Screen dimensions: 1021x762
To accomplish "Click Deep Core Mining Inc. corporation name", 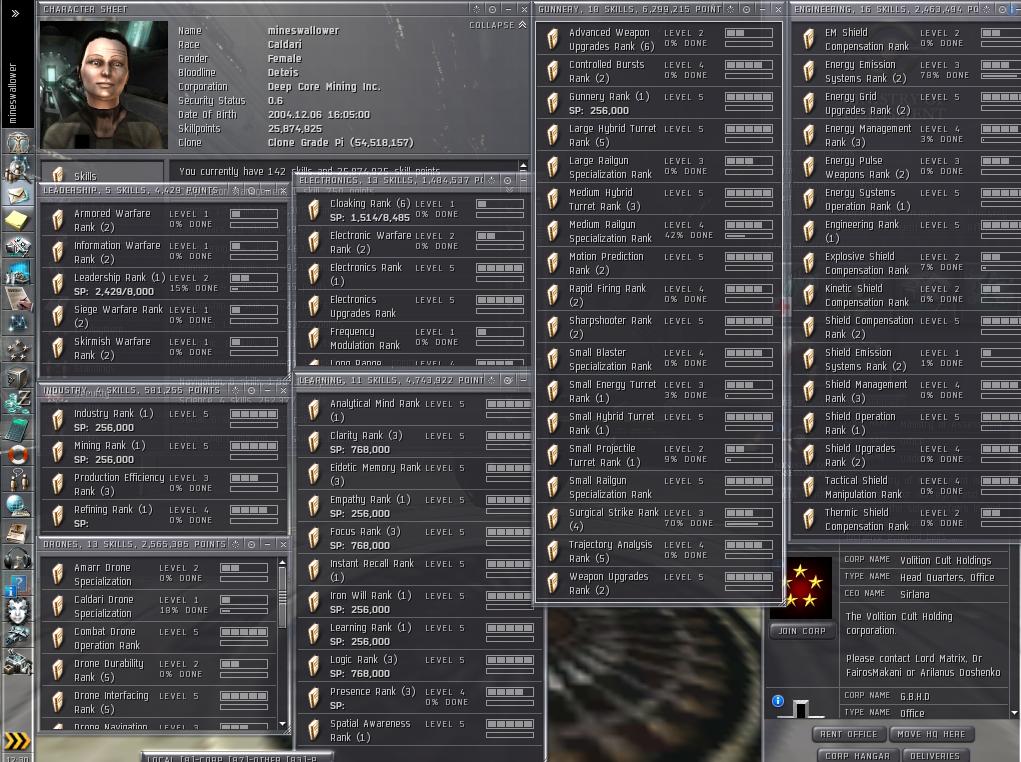I will click(324, 87).
